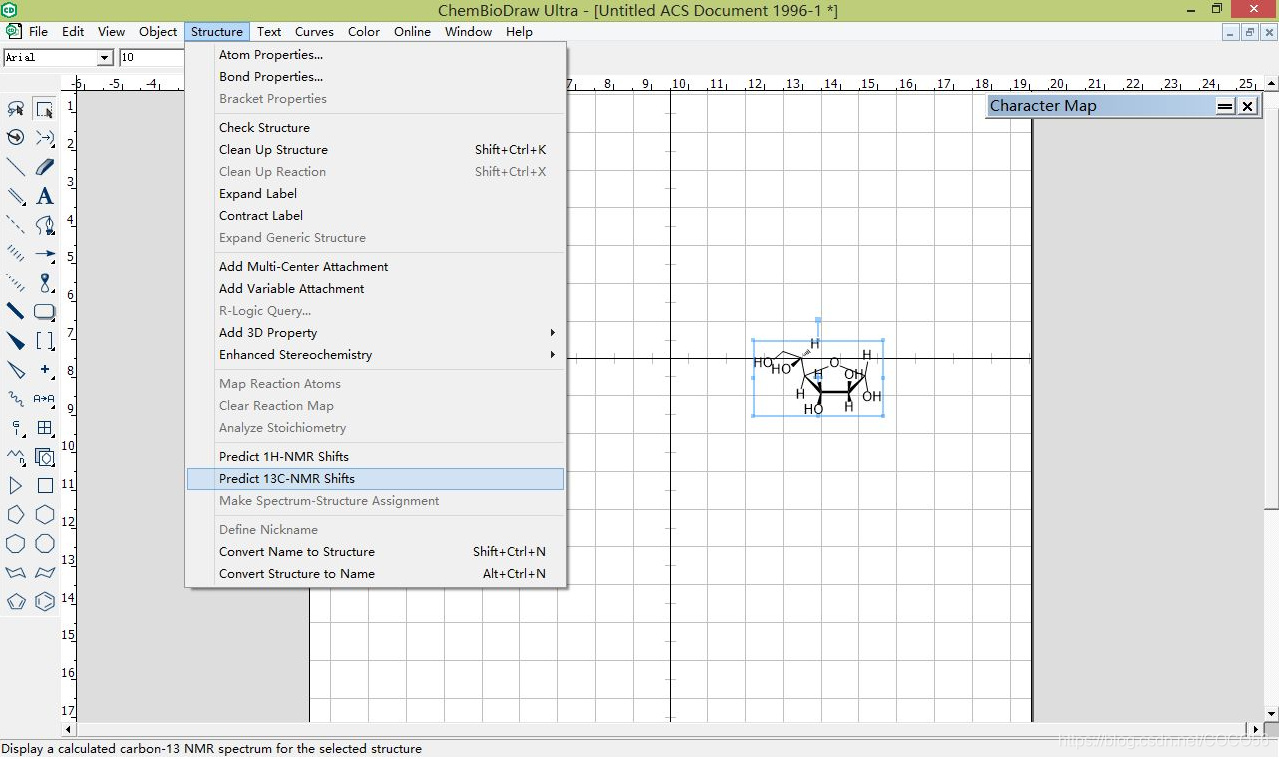The height and width of the screenshot is (759, 1279).
Task: Open the Color menu
Action: tap(364, 32)
